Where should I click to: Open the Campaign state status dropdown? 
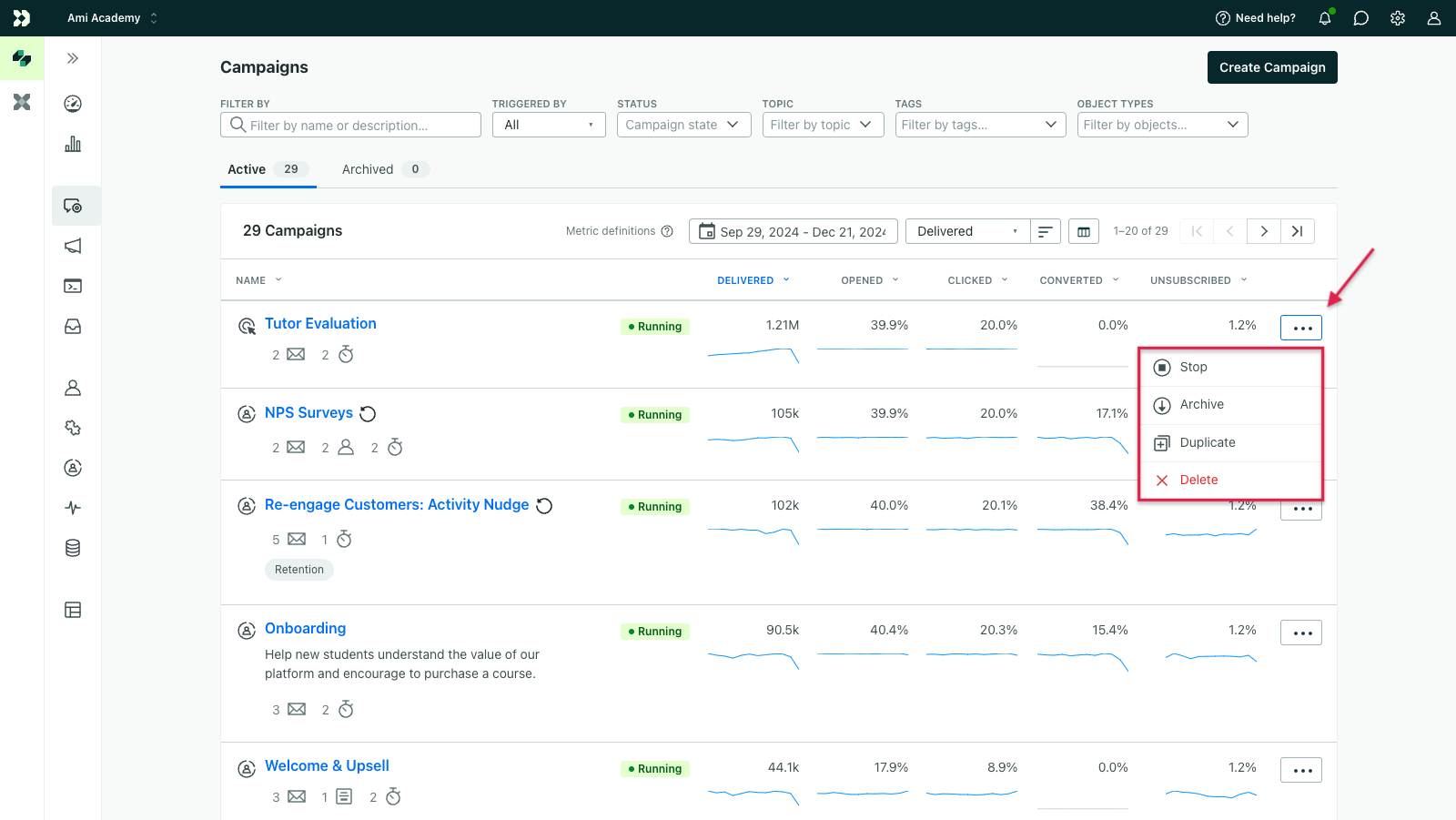click(x=682, y=125)
